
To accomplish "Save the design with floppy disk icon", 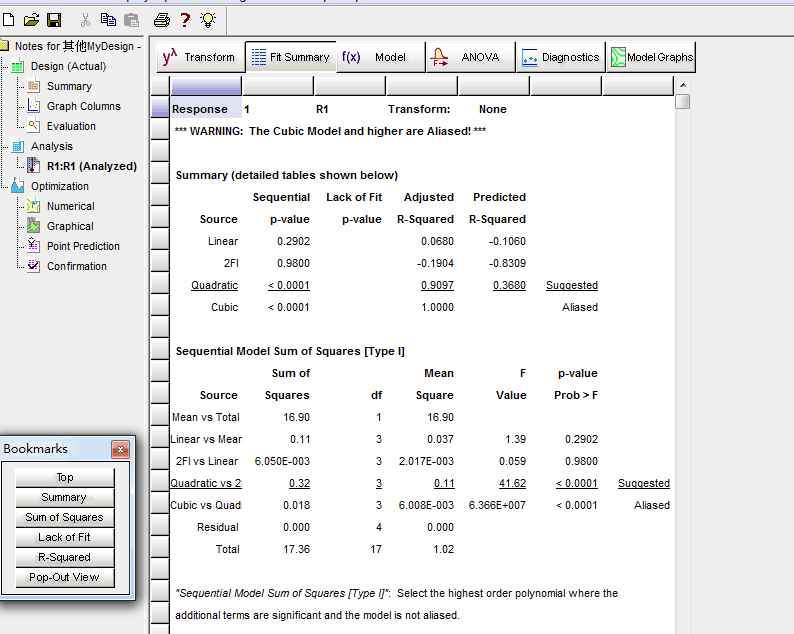I will (x=54, y=20).
